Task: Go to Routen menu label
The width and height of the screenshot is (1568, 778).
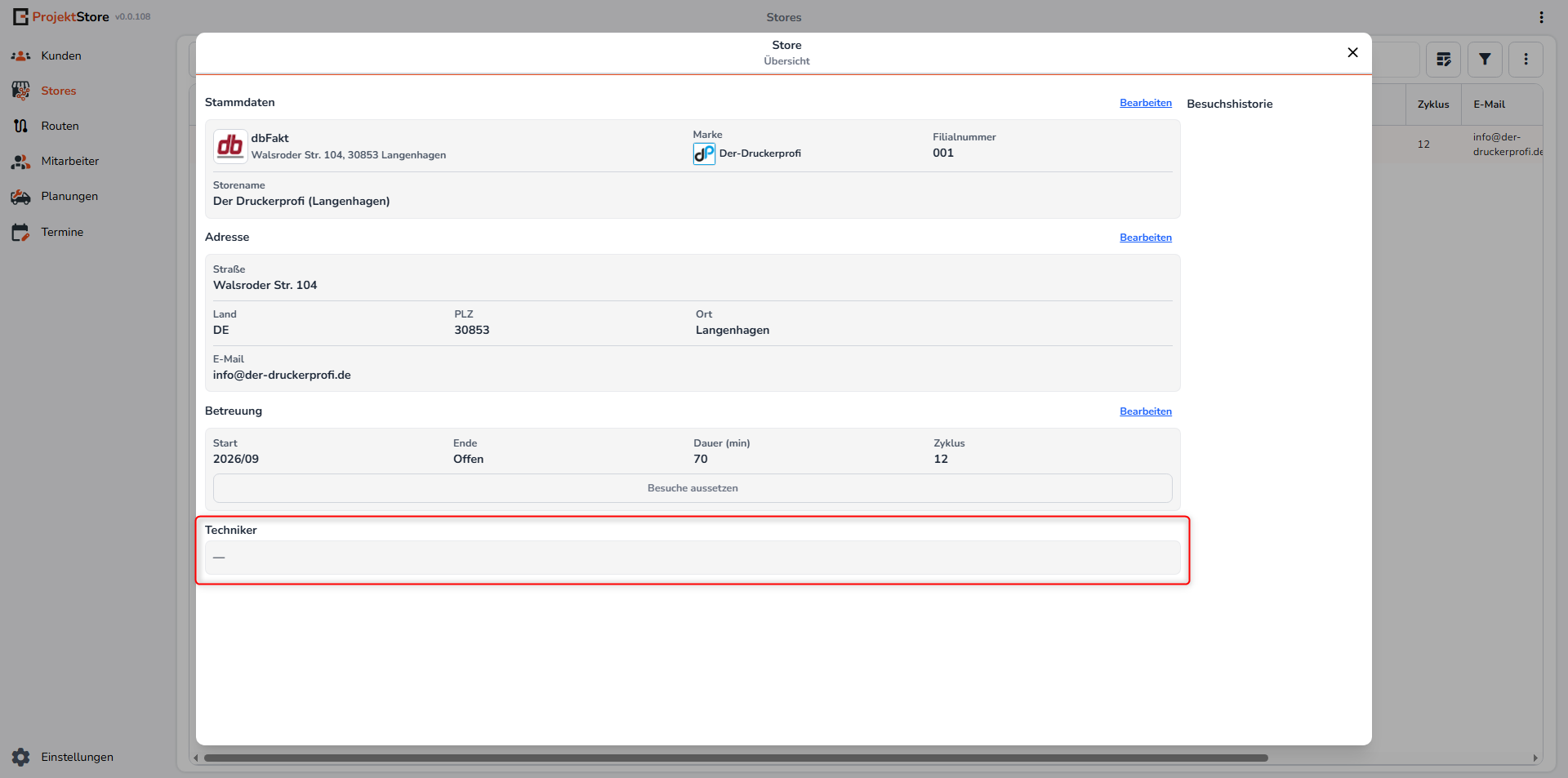Action: pyautogui.click(x=60, y=126)
